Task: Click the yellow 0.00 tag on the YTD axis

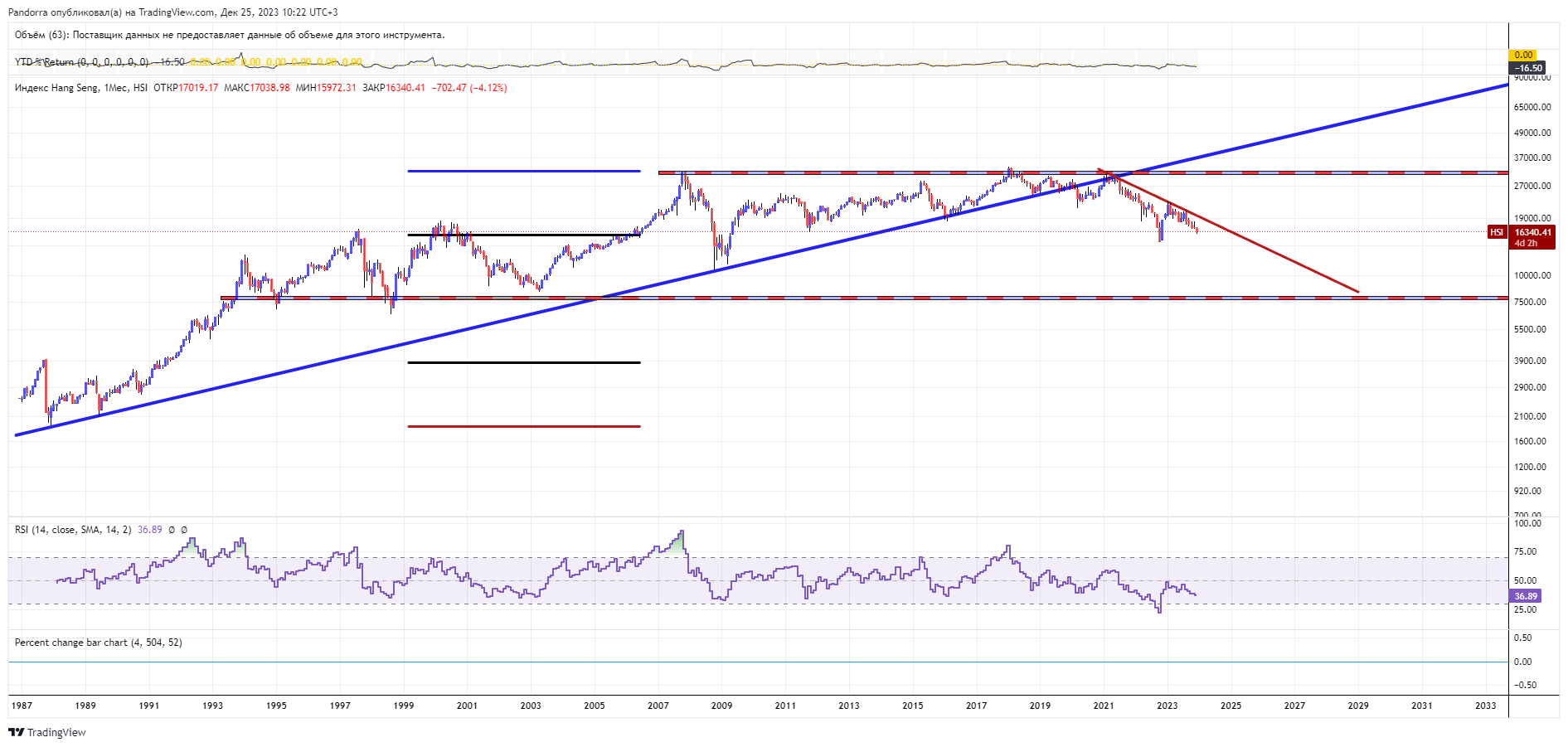Action: tap(1523, 55)
